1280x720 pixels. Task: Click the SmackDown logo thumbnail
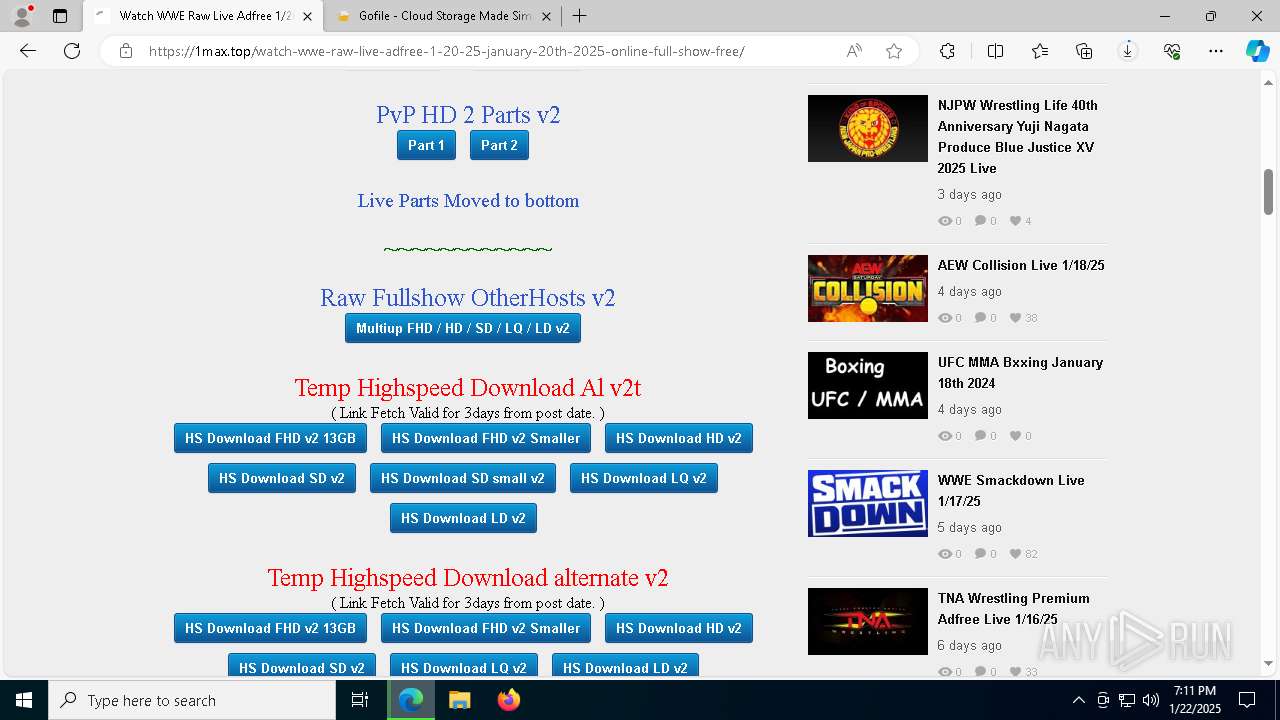[868, 503]
